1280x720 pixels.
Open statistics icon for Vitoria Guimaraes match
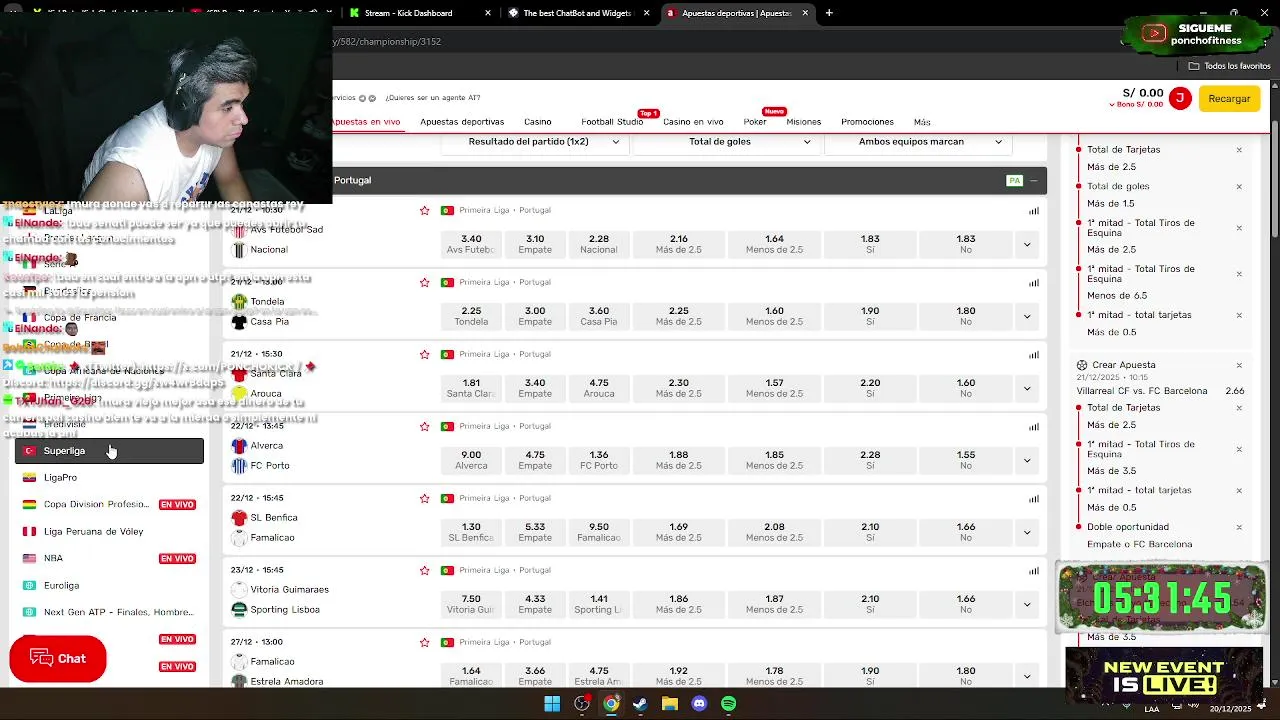1034,570
